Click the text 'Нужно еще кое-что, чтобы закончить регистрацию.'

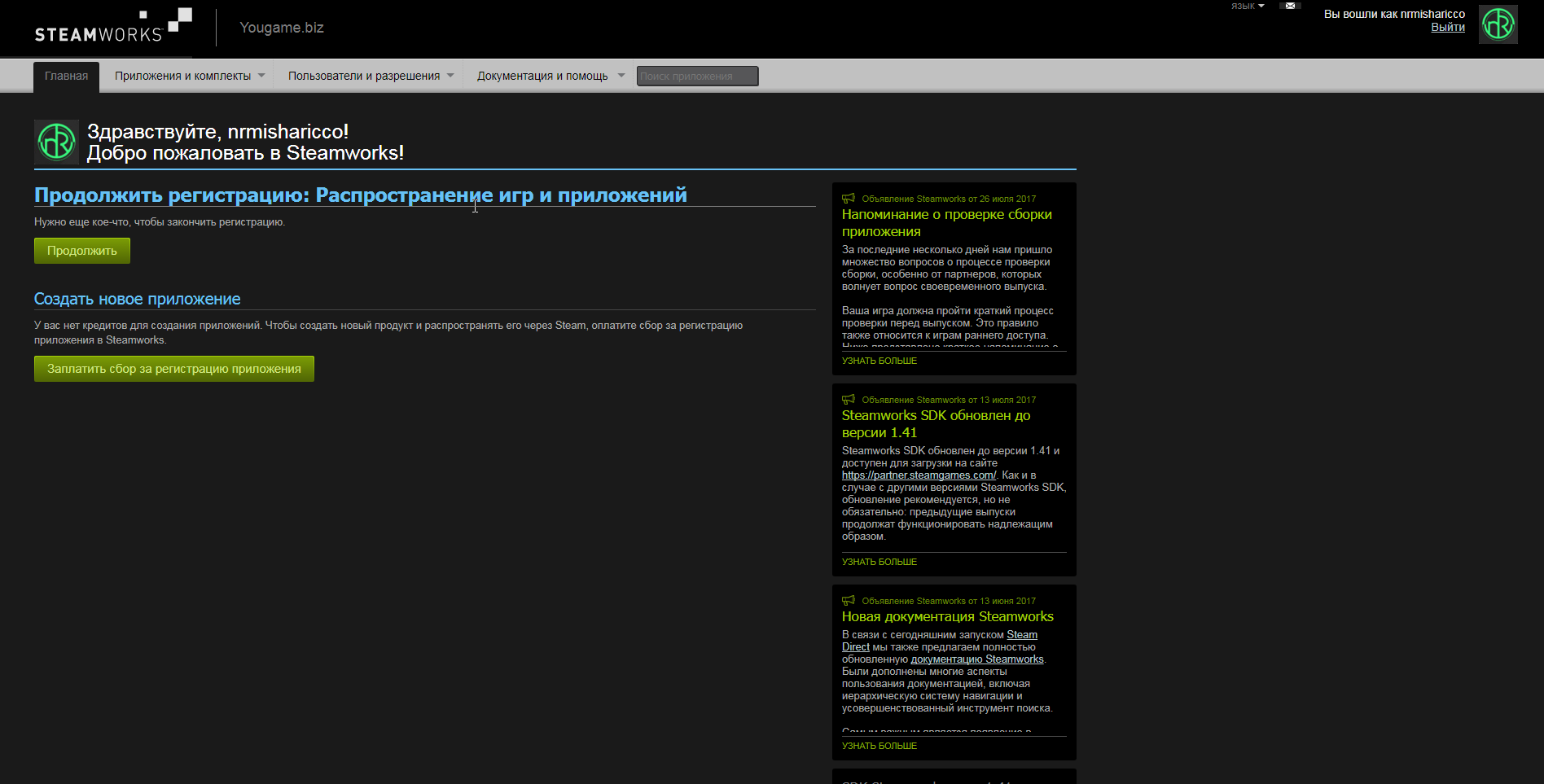pos(160,222)
